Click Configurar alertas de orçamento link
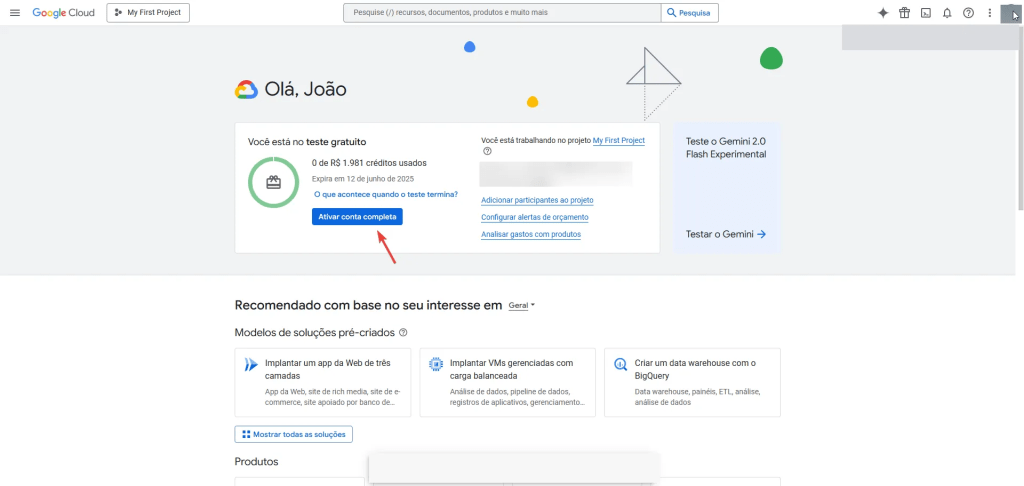Viewport: 1024px width, 486px height. (534, 217)
